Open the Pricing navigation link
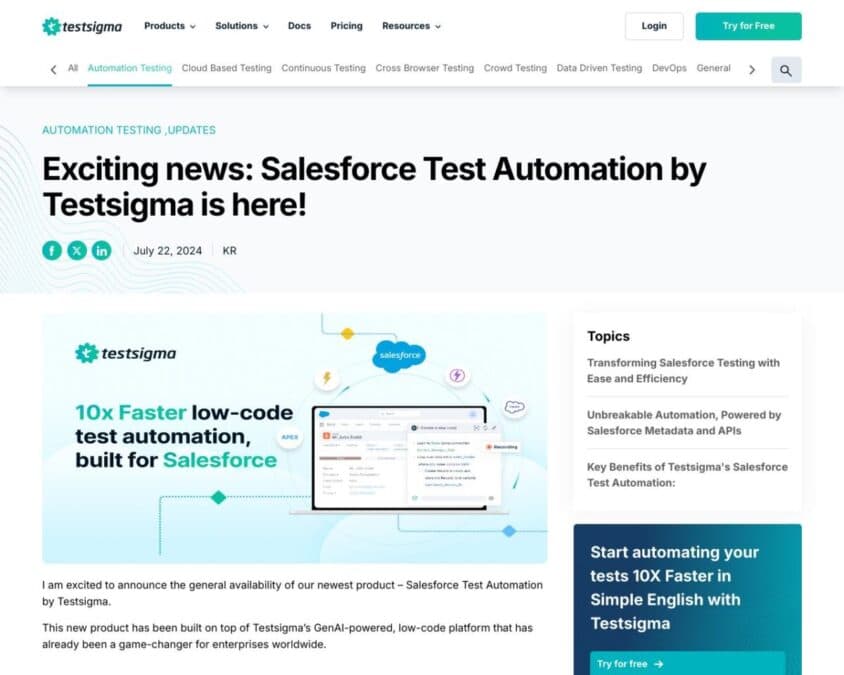The height and width of the screenshot is (675, 844). 346,26
